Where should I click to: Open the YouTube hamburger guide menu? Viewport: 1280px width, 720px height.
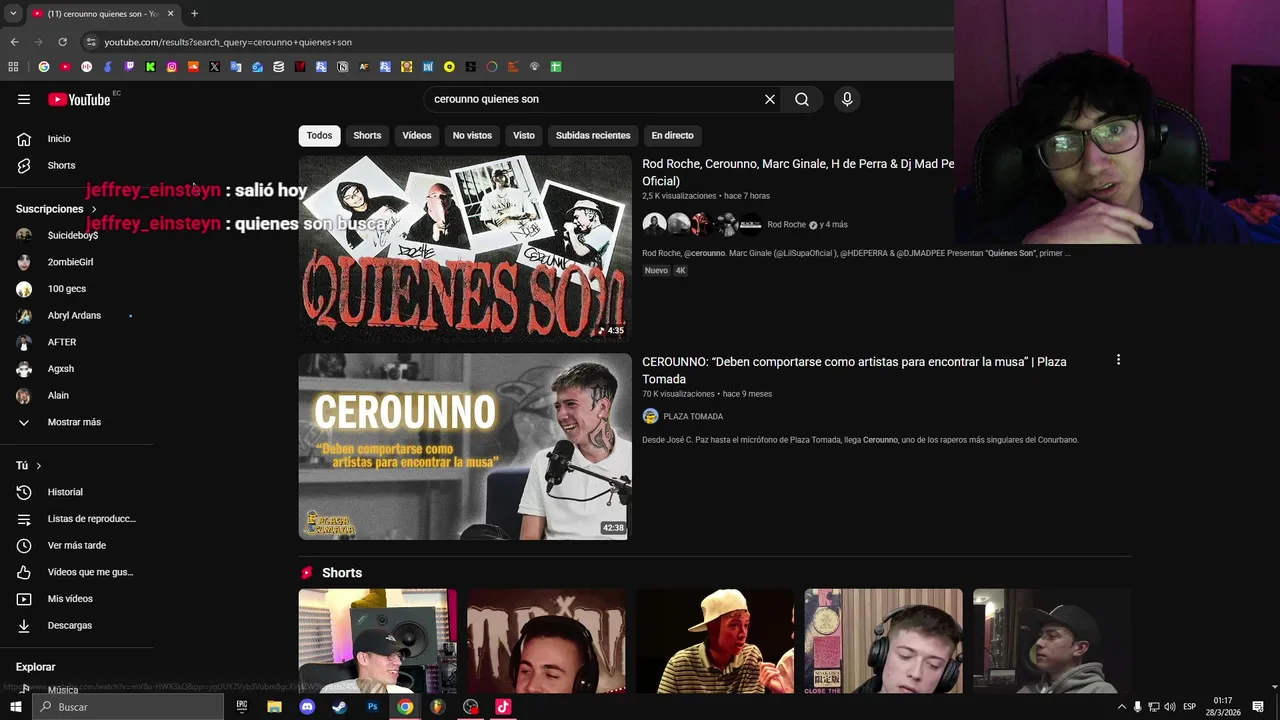(24, 99)
